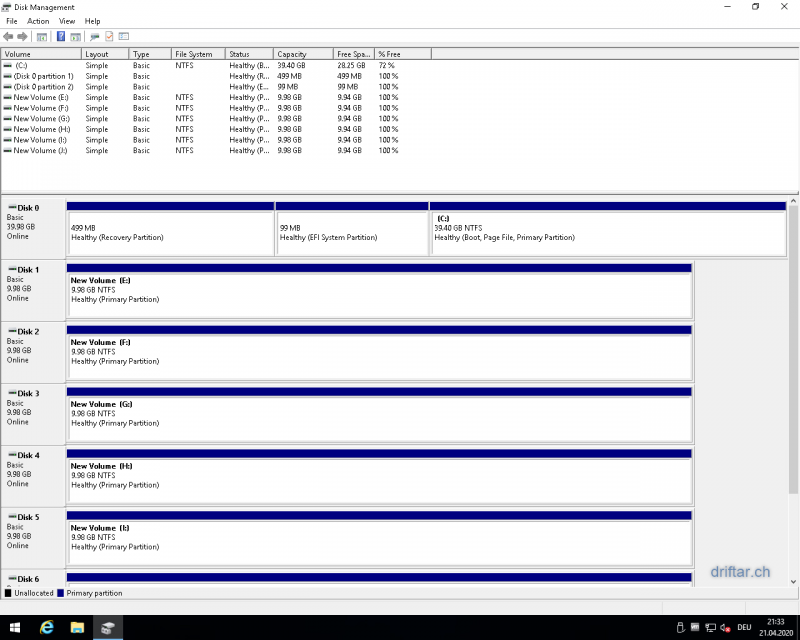800x640 pixels.
Task: Click the scroll-down arrow of disk pane
Action: tap(793, 579)
